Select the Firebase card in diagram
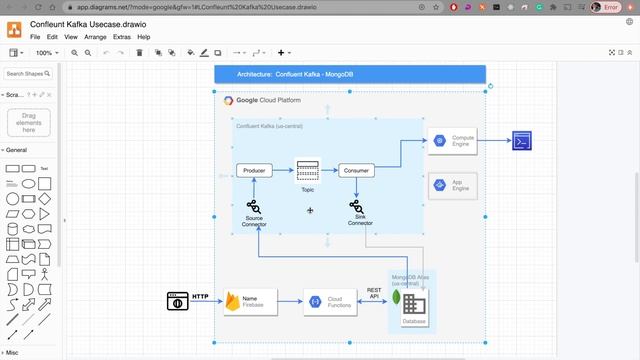The height and width of the screenshot is (360, 640). tap(251, 302)
